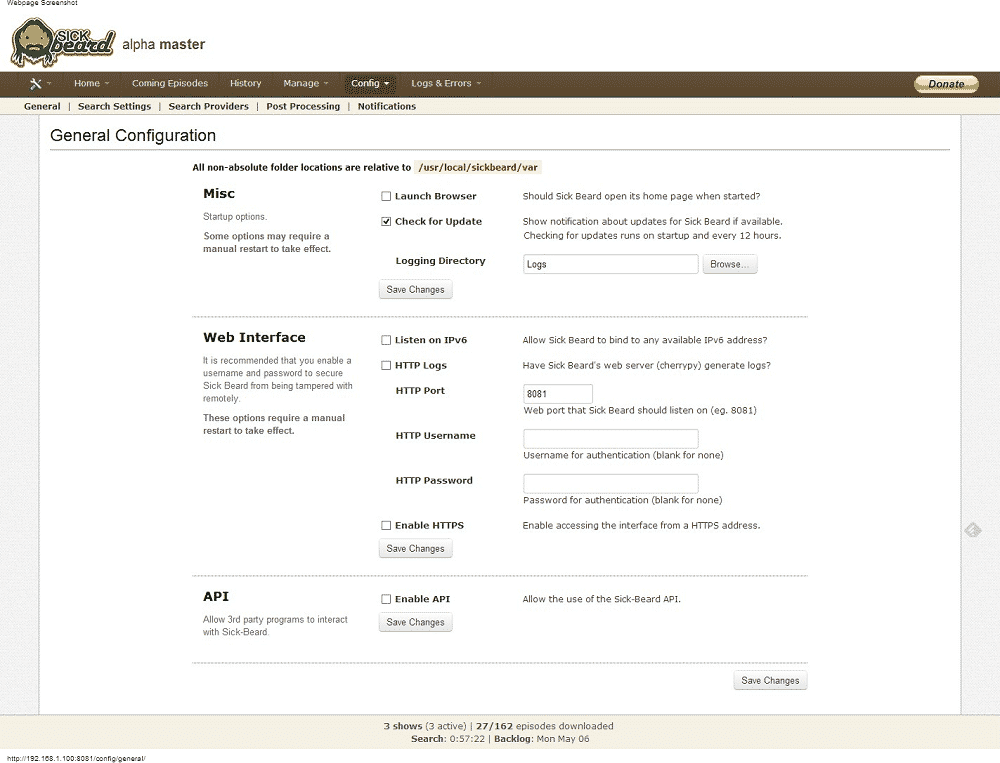Enable the Launch Browser checkbox
This screenshot has height=763, width=1000.
[386, 196]
